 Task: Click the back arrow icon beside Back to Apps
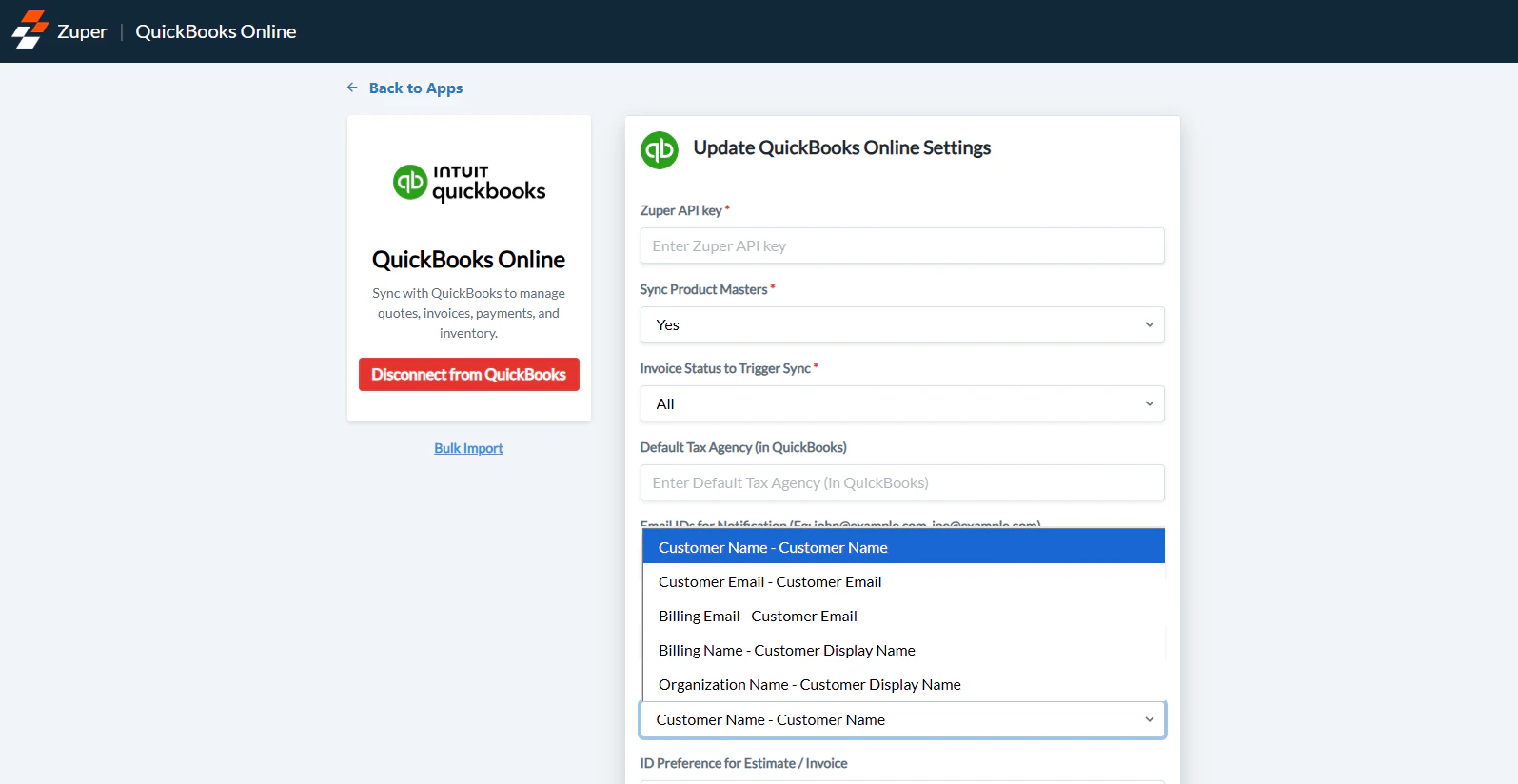click(x=352, y=88)
